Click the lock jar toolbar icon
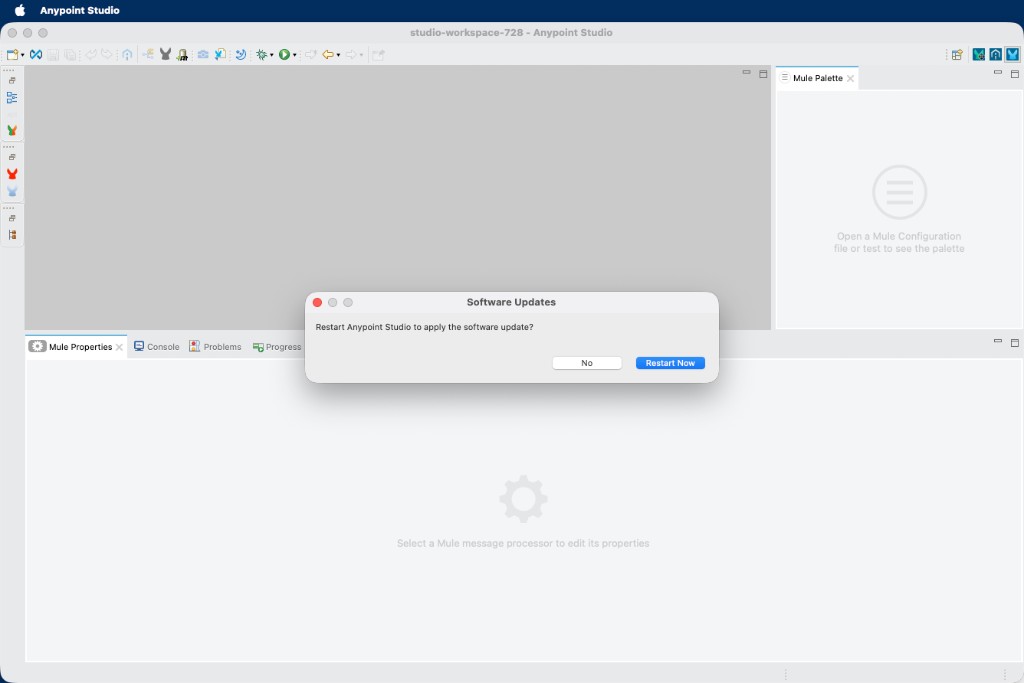1024x683 pixels. tap(182, 55)
